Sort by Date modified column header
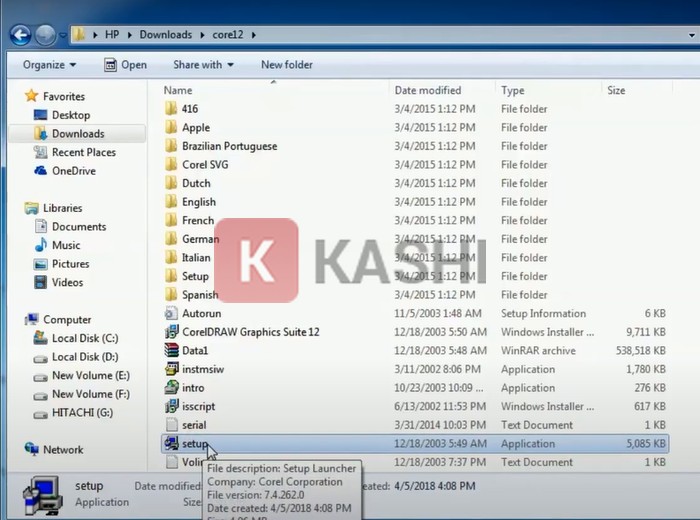Screen dimensions: 700x520 point(428,90)
